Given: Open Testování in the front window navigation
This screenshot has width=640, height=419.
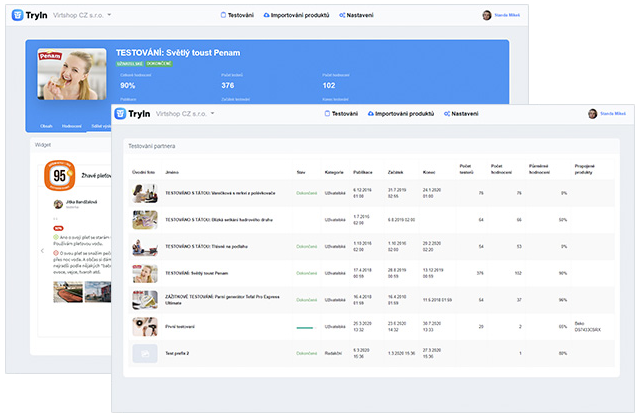Looking at the screenshot, I should click(341, 113).
